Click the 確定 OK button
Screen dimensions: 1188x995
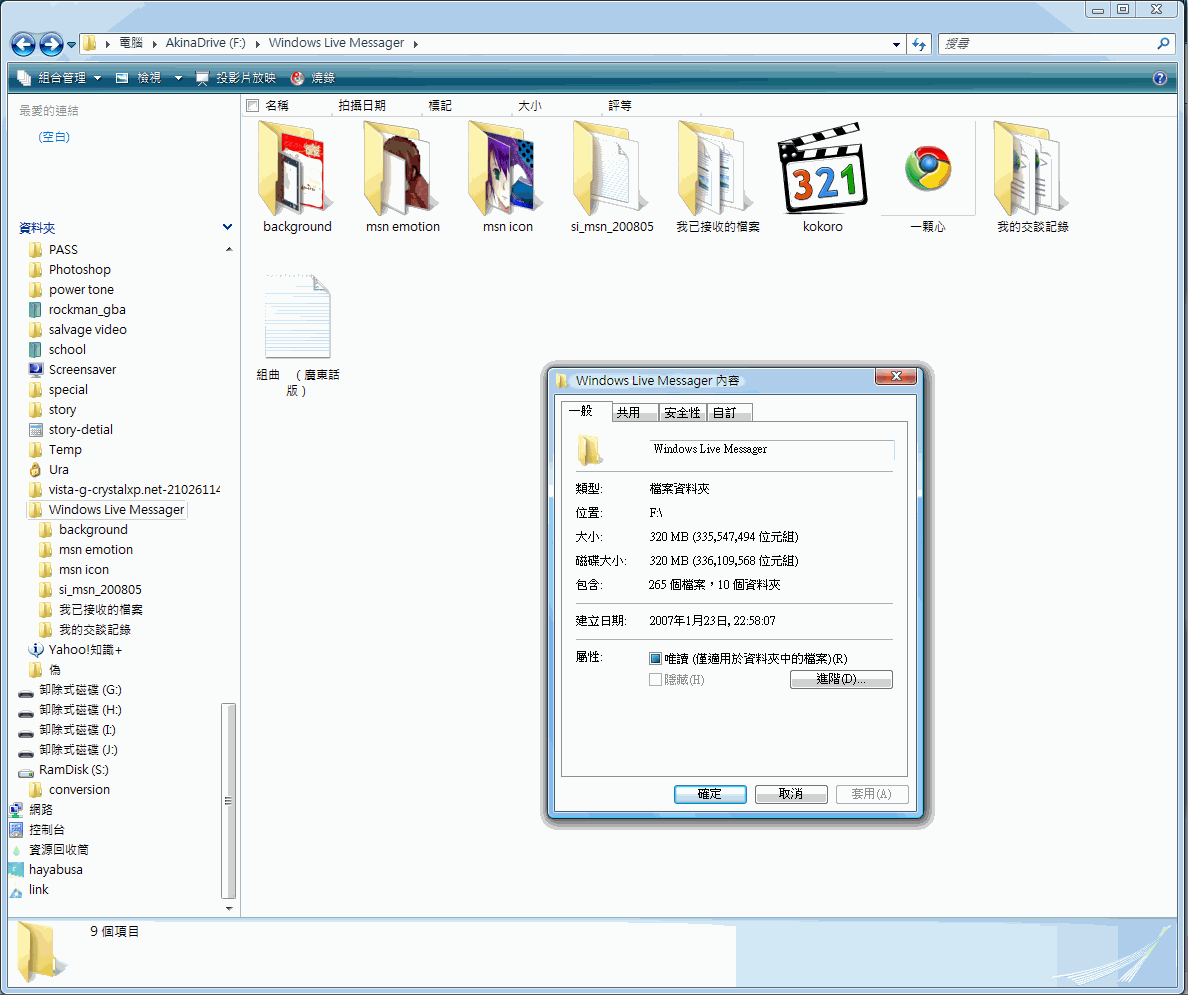(x=710, y=794)
